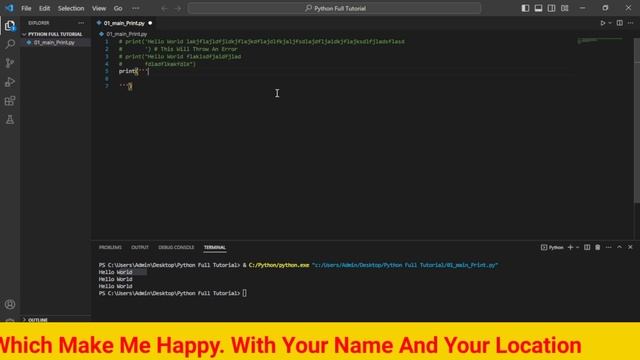Open the Edit menu
Viewport: 640px width, 360px height.
[x=44, y=8]
